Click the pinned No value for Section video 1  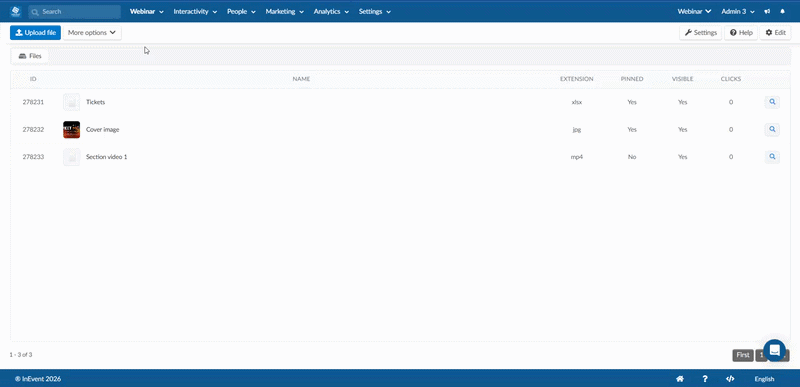pos(632,157)
